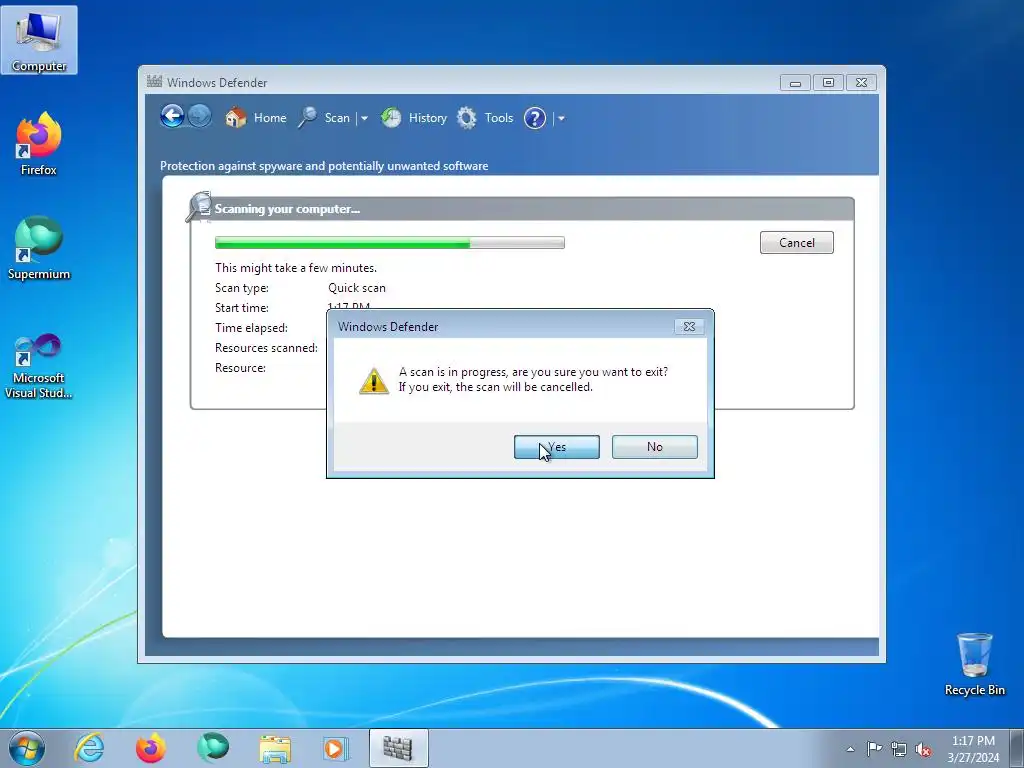Open Tools from the toolbar label
Screen dimensions: 1024x768
pyautogui.click(x=499, y=118)
